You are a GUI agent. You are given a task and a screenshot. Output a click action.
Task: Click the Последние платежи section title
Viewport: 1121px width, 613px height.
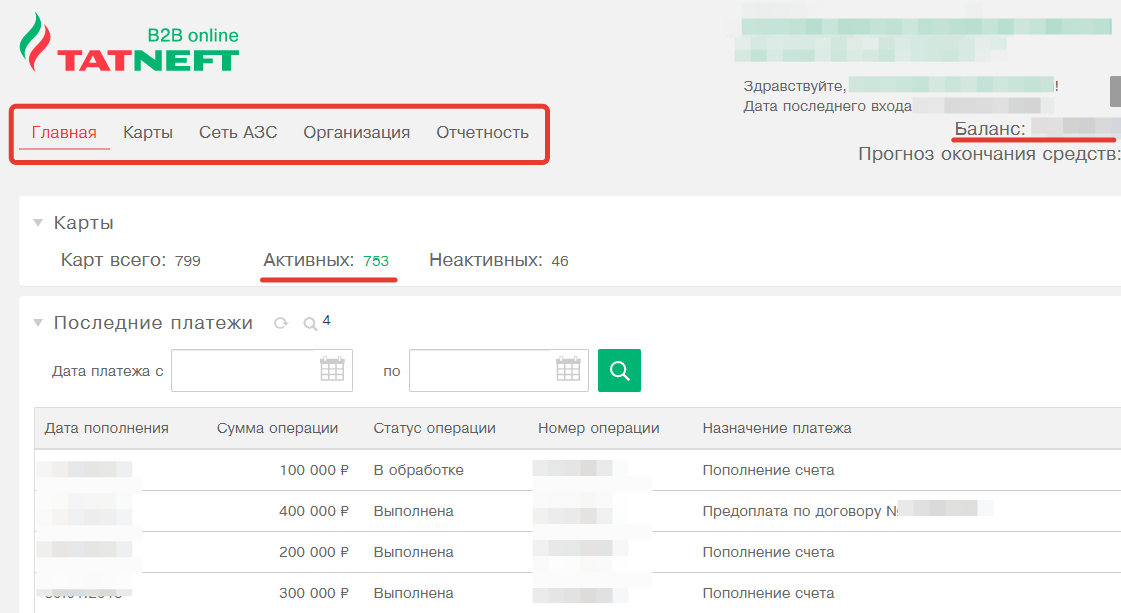tap(153, 323)
